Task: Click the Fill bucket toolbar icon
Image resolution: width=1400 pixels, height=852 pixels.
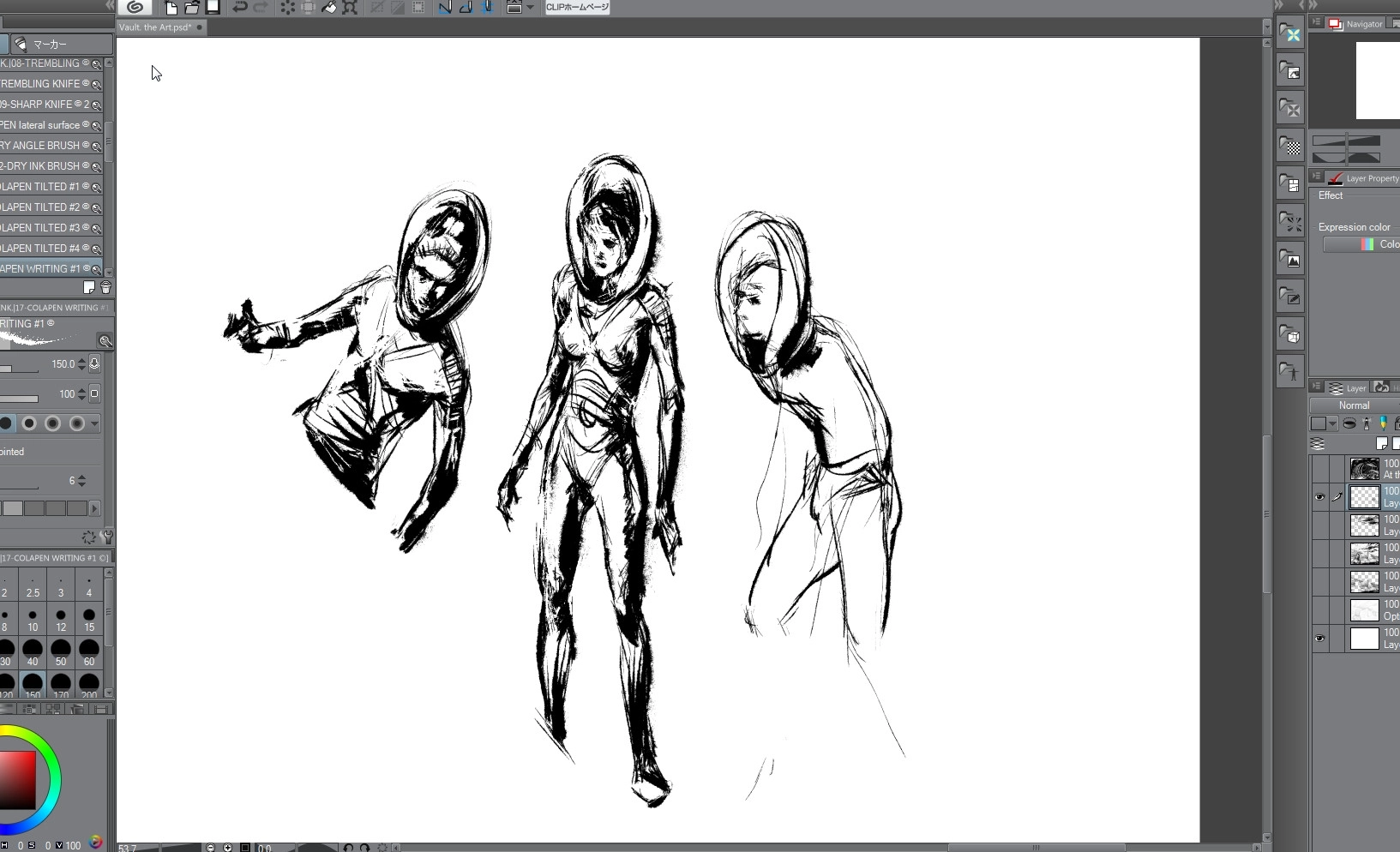Action: tap(329, 8)
